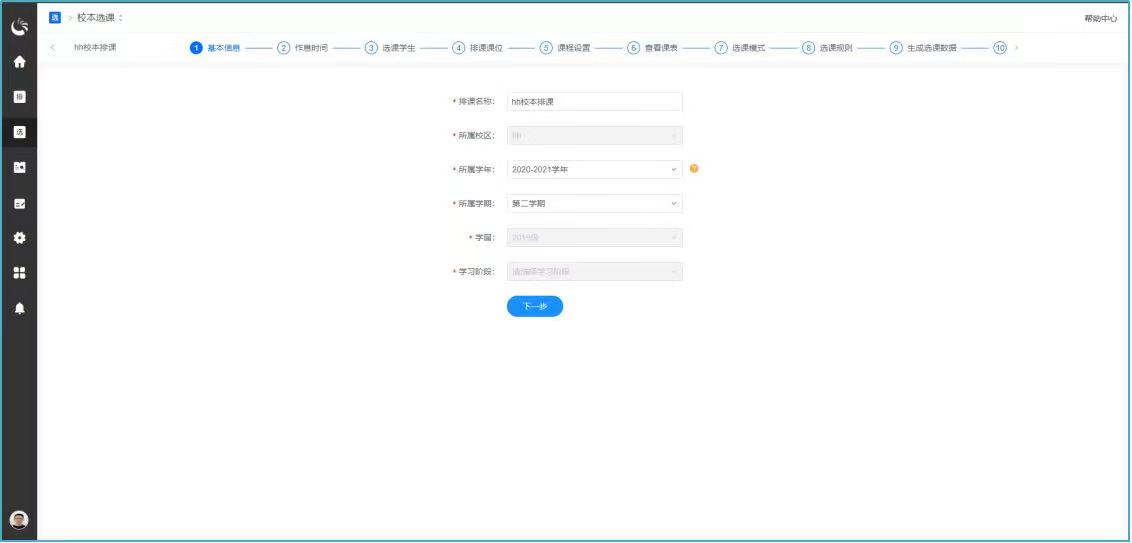Image resolution: width=1132 pixels, height=543 pixels.
Task: Open the 所属学期 dropdown showing 第二学期
Action: point(594,204)
